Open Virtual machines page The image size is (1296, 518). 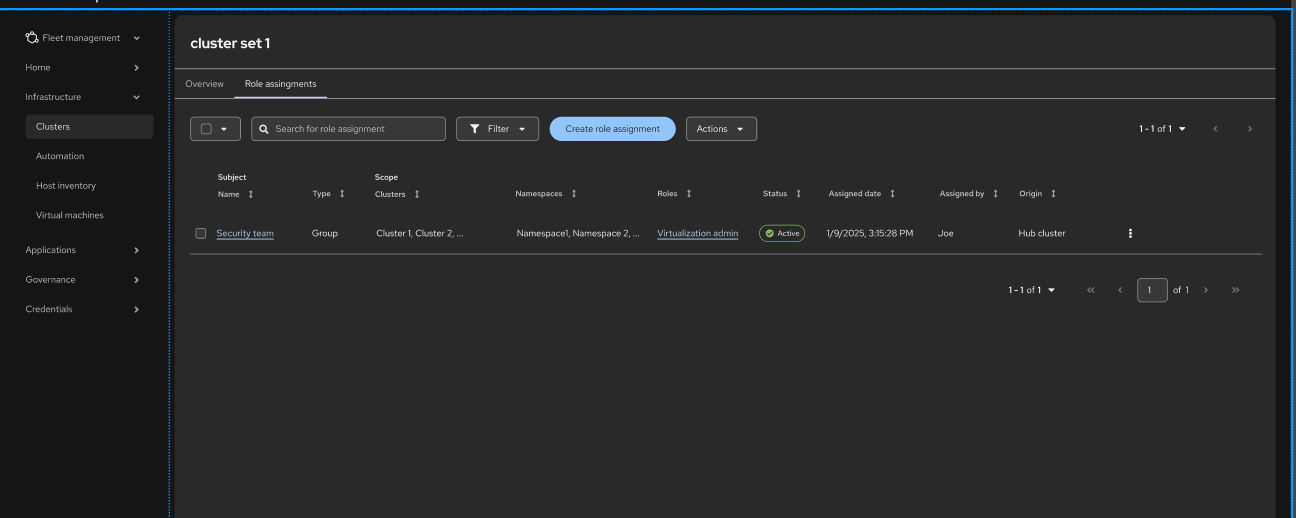click(70, 215)
